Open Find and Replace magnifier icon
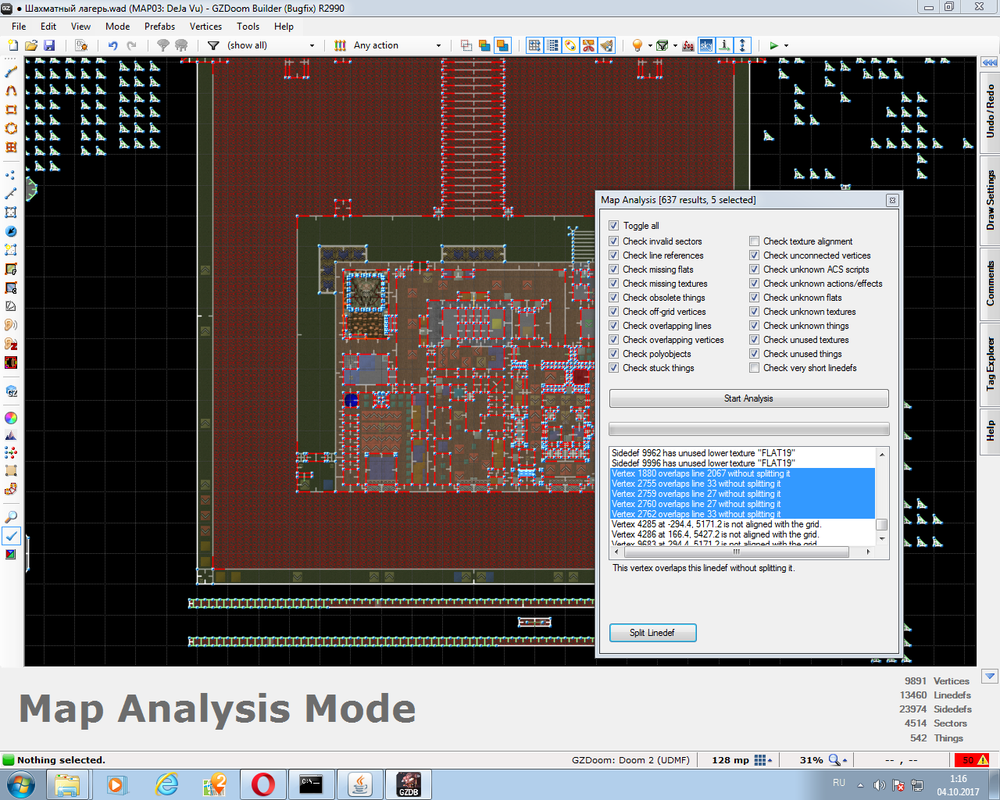The height and width of the screenshot is (800, 1000). tap(11, 517)
